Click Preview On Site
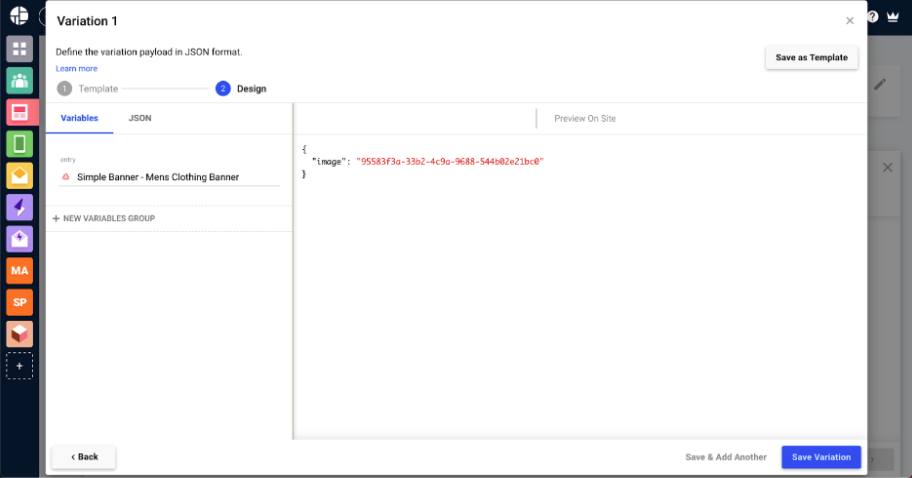 pos(585,119)
